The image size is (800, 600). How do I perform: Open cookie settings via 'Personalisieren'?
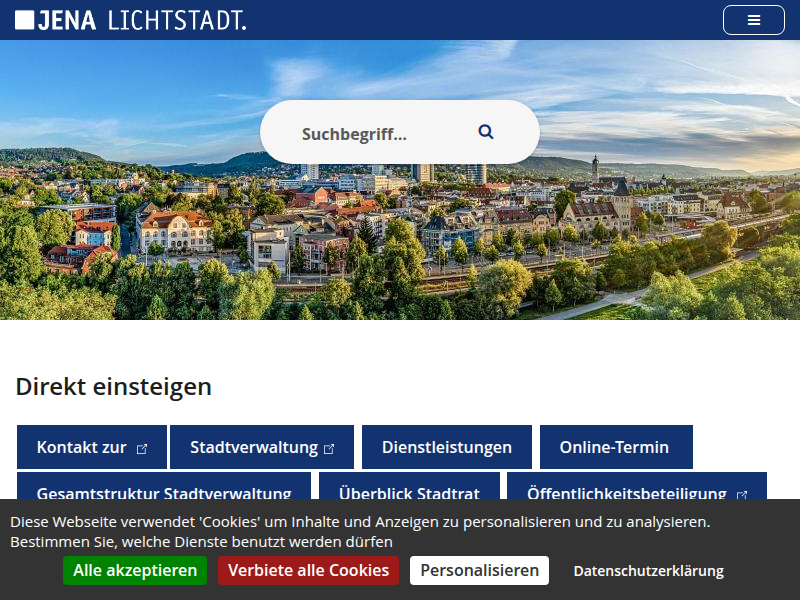point(479,570)
